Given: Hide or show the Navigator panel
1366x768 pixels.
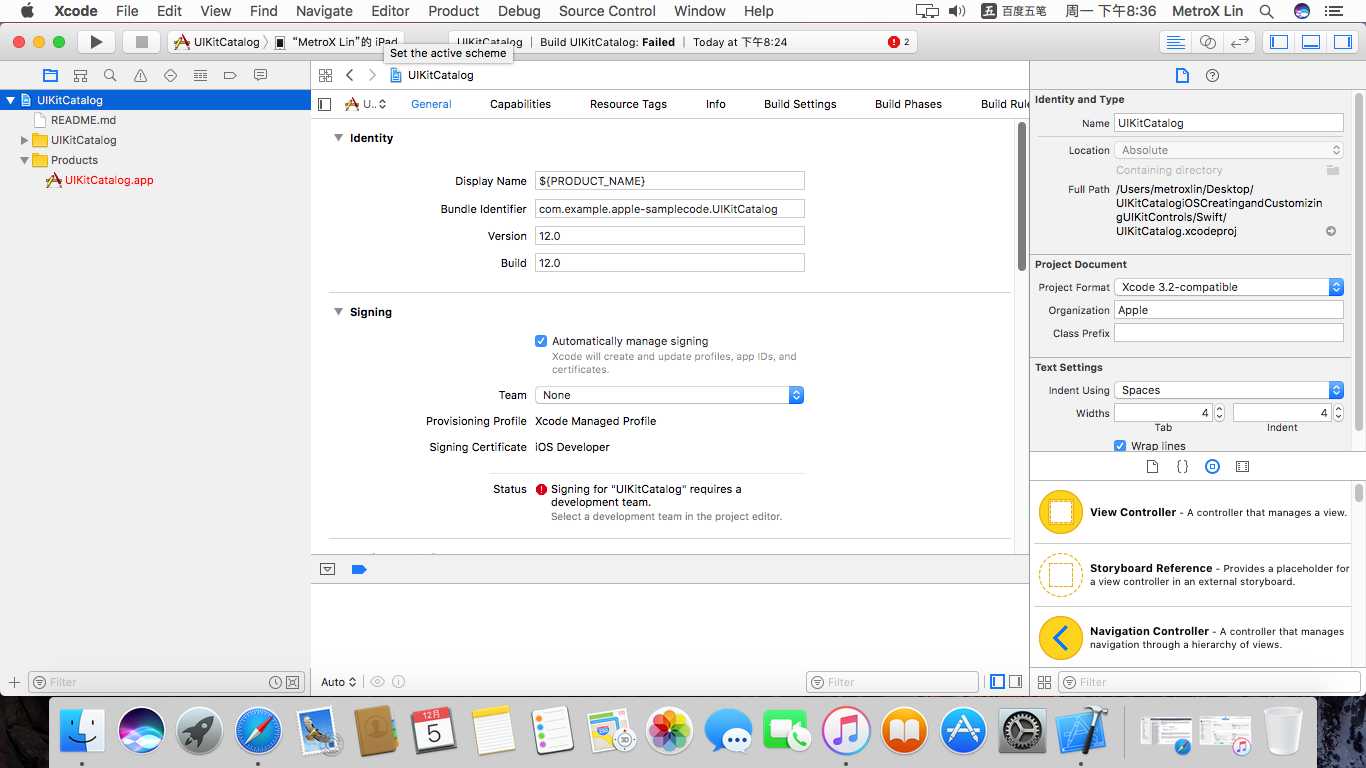Looking at the screenshot, I should click(1279, 42).
